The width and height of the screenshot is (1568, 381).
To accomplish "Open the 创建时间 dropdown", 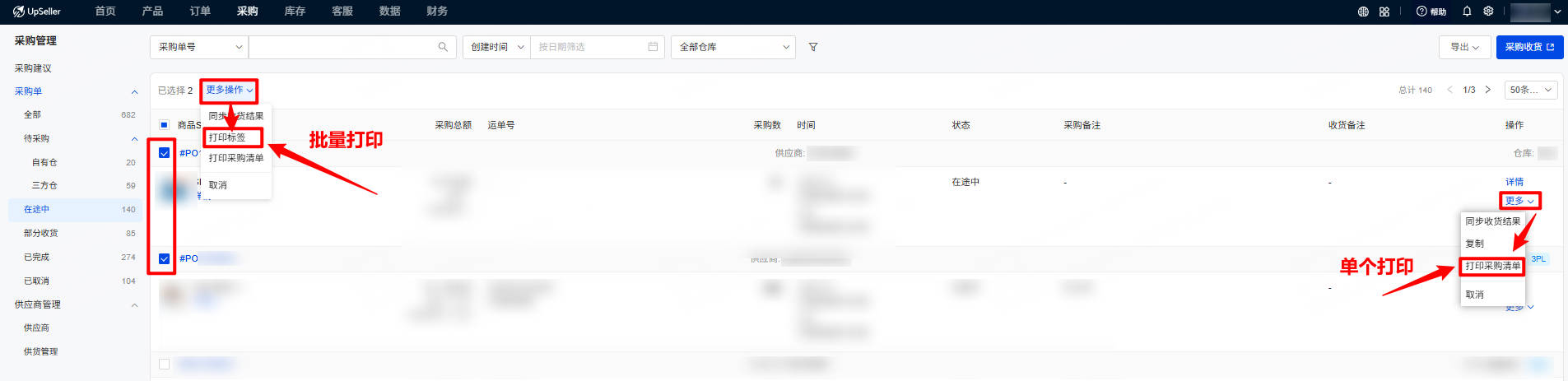I will (497, 47).
